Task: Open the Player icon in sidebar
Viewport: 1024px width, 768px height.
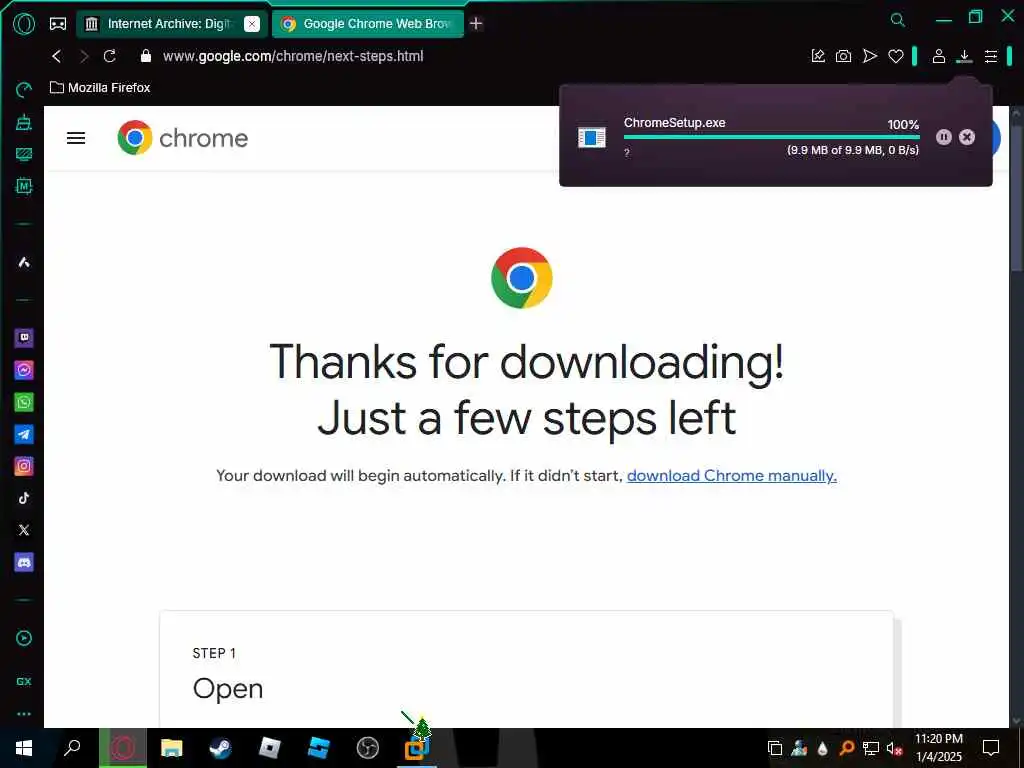Action: click(x=24, y=638)
